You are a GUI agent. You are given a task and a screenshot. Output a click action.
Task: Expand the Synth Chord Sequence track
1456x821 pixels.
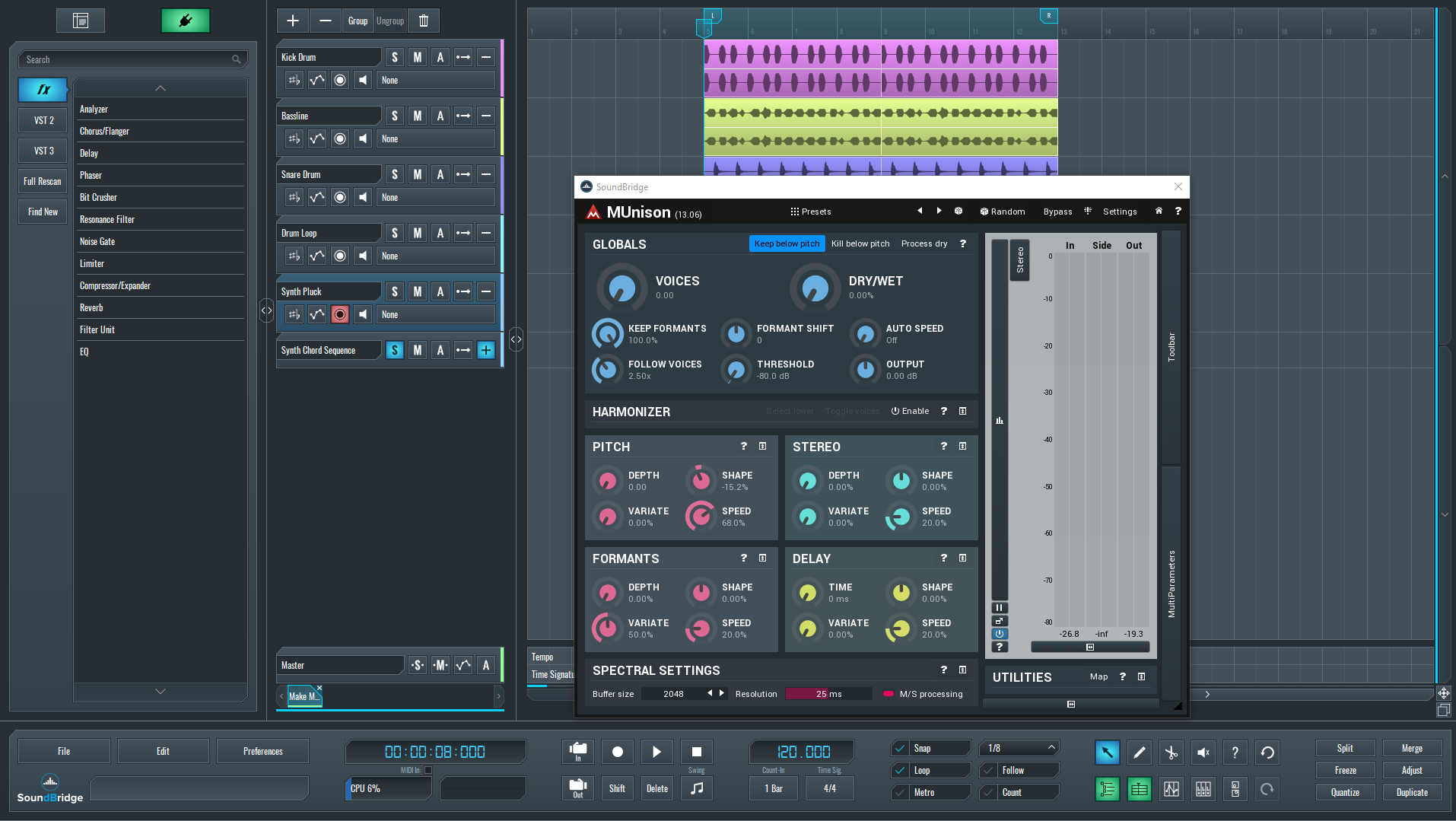(x=486, y=350)
